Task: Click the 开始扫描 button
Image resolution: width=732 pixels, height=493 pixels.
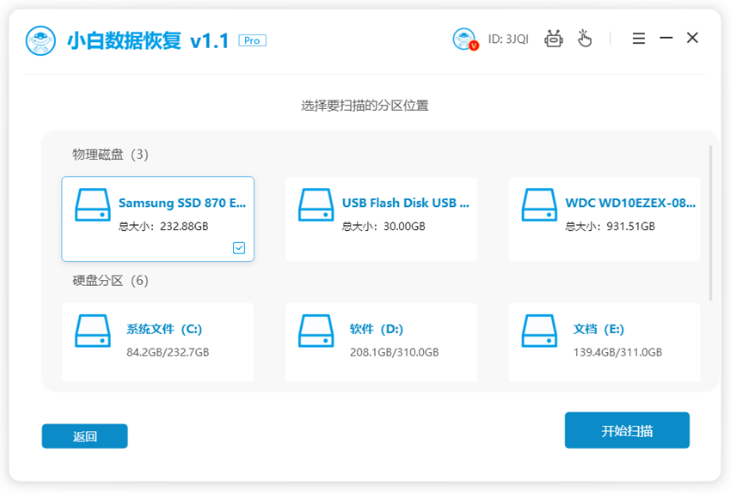Action: [627, 430]
